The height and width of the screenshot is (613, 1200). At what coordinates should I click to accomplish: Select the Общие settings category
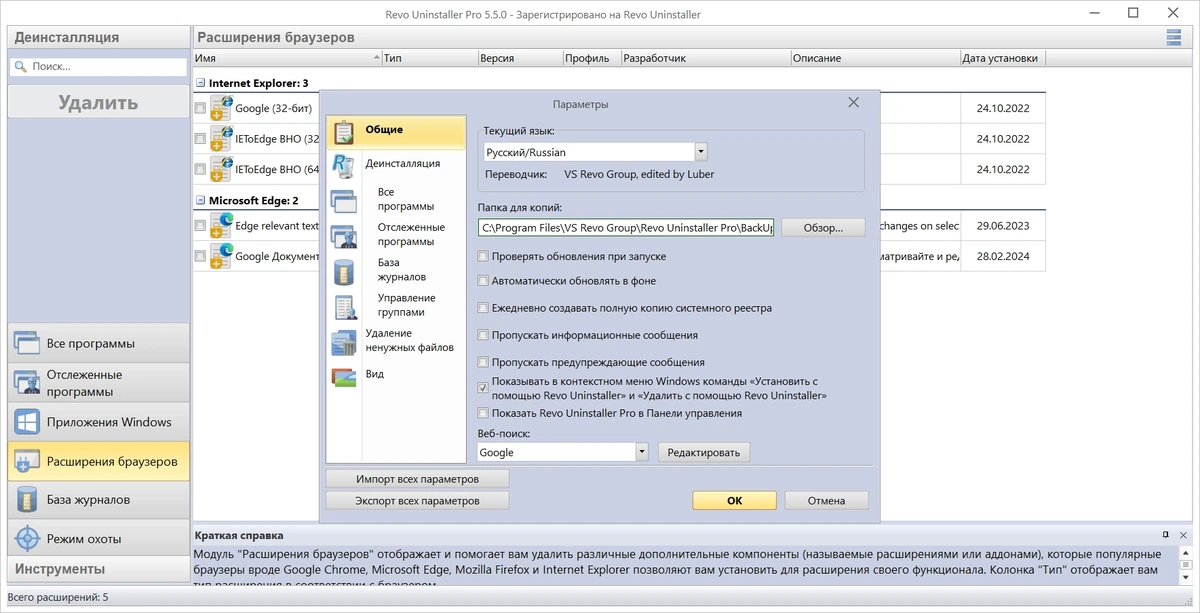coord(398,132)
